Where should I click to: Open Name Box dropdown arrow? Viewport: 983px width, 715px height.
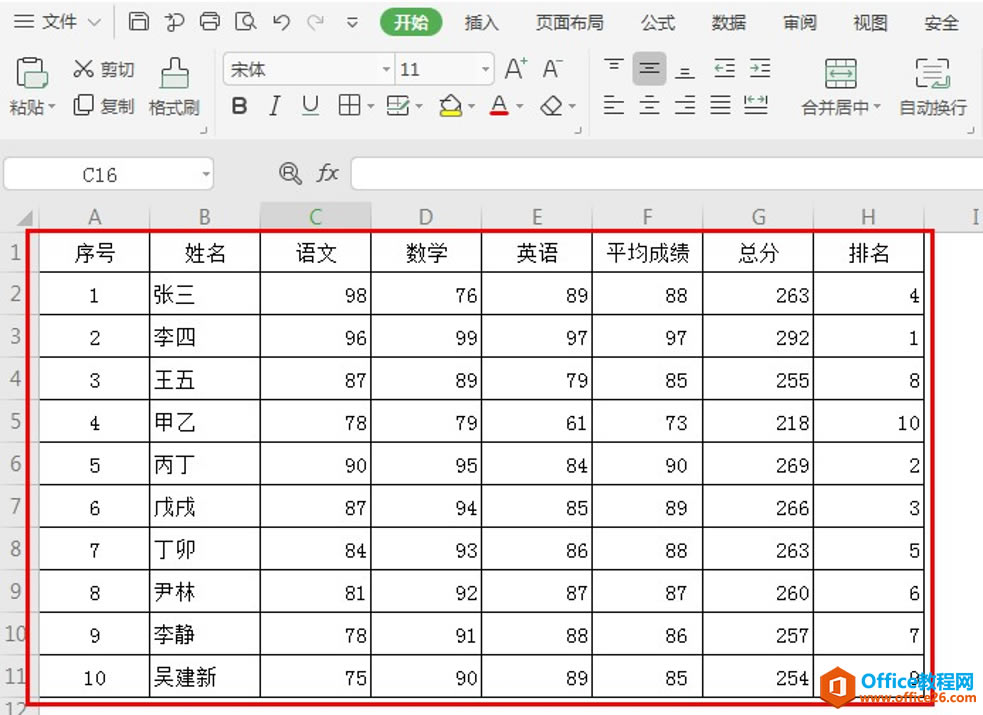click(x=206, y=174)
